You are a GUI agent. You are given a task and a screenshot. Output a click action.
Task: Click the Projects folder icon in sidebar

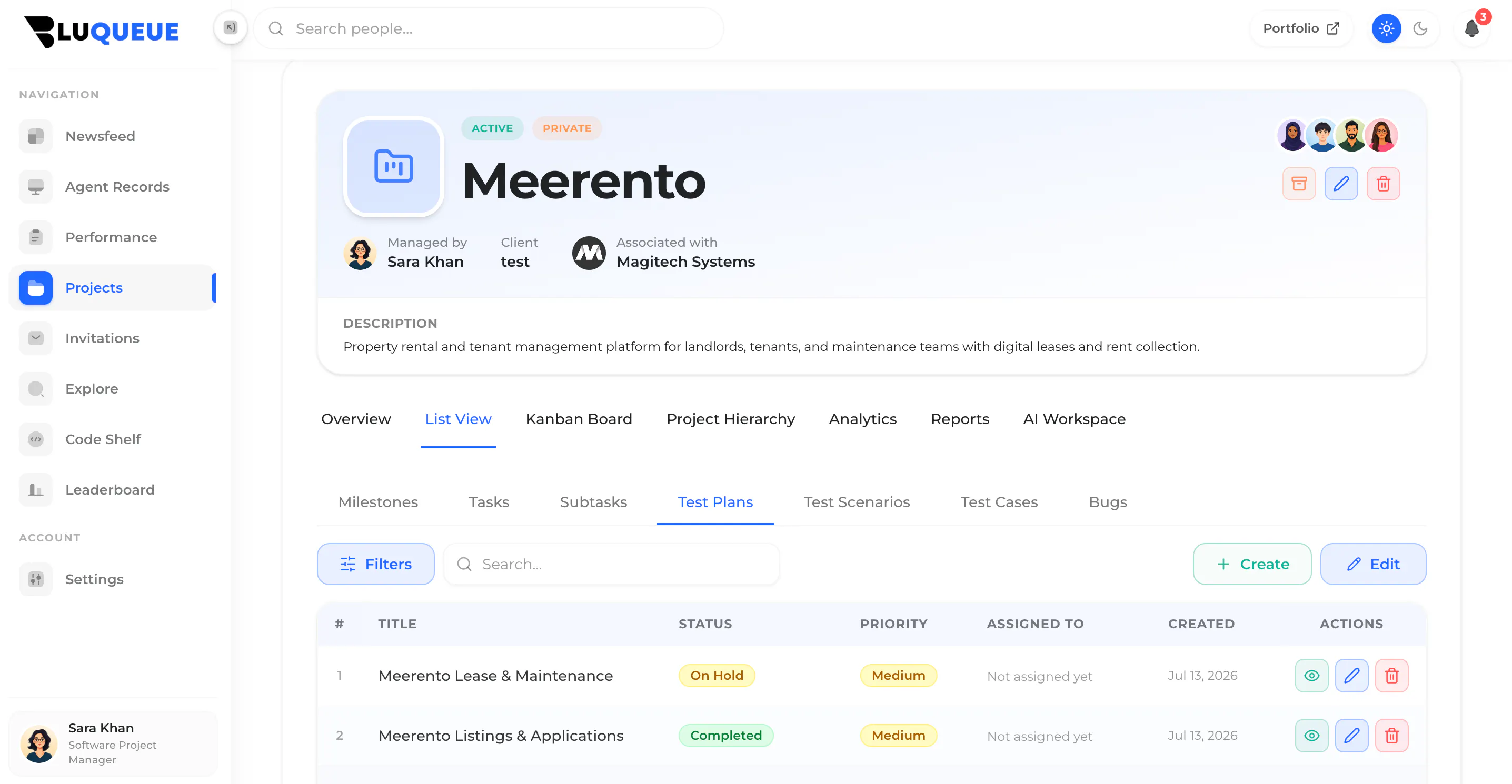(36, 287)
